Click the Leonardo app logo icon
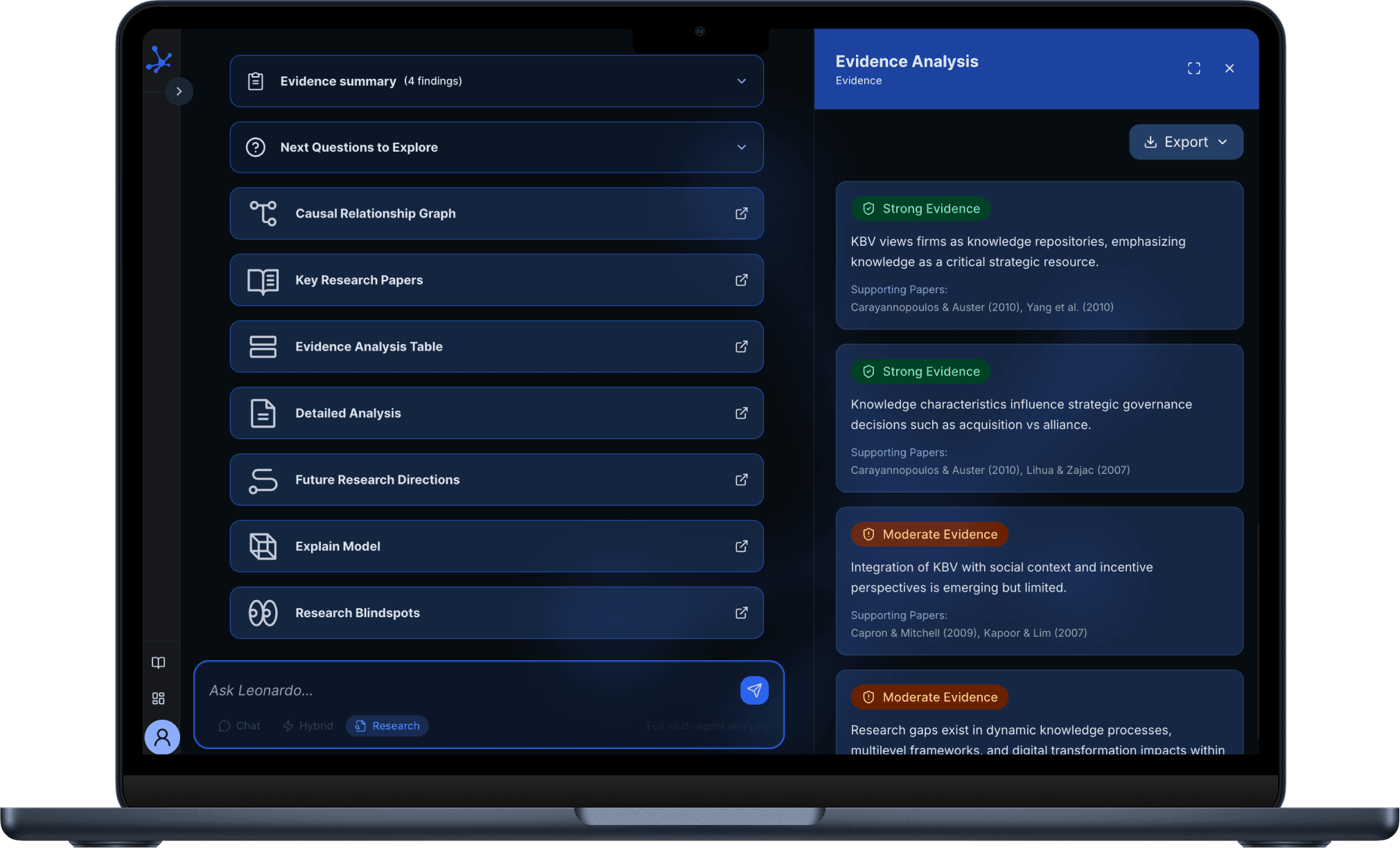Viewport: 1400px width, 848px height. [160, 60]
